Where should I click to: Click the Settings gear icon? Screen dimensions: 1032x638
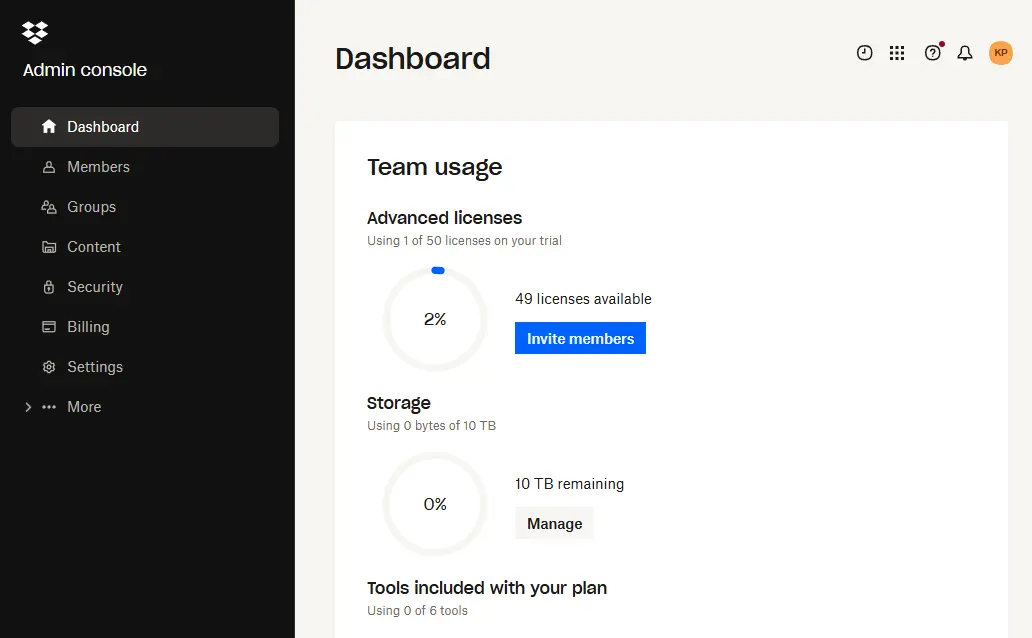[x=49, y=367]
